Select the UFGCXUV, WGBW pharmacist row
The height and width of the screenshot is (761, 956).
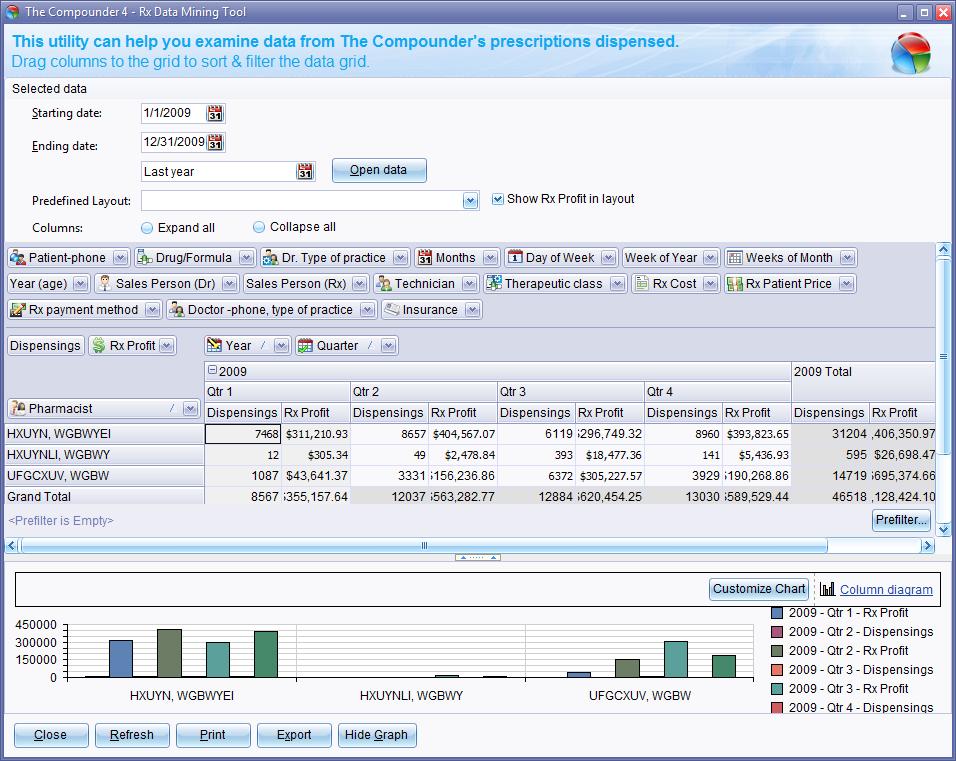point(104,476)
